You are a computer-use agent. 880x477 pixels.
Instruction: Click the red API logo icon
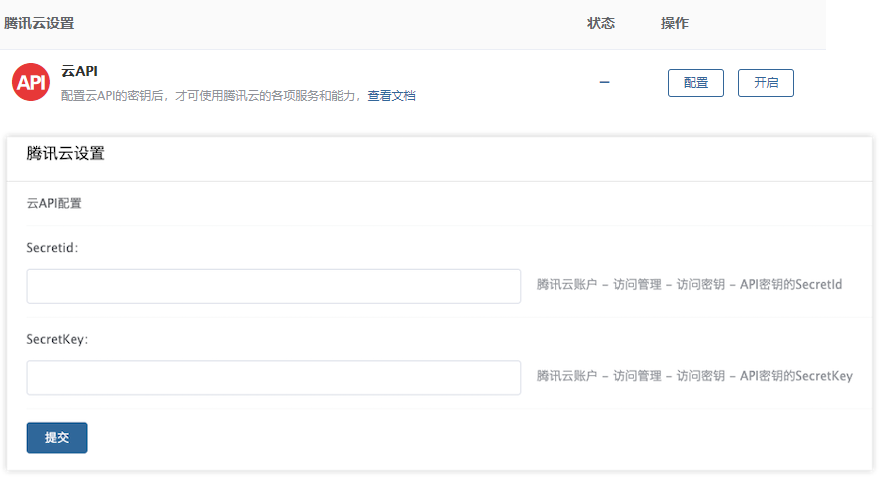coord(31,82)
